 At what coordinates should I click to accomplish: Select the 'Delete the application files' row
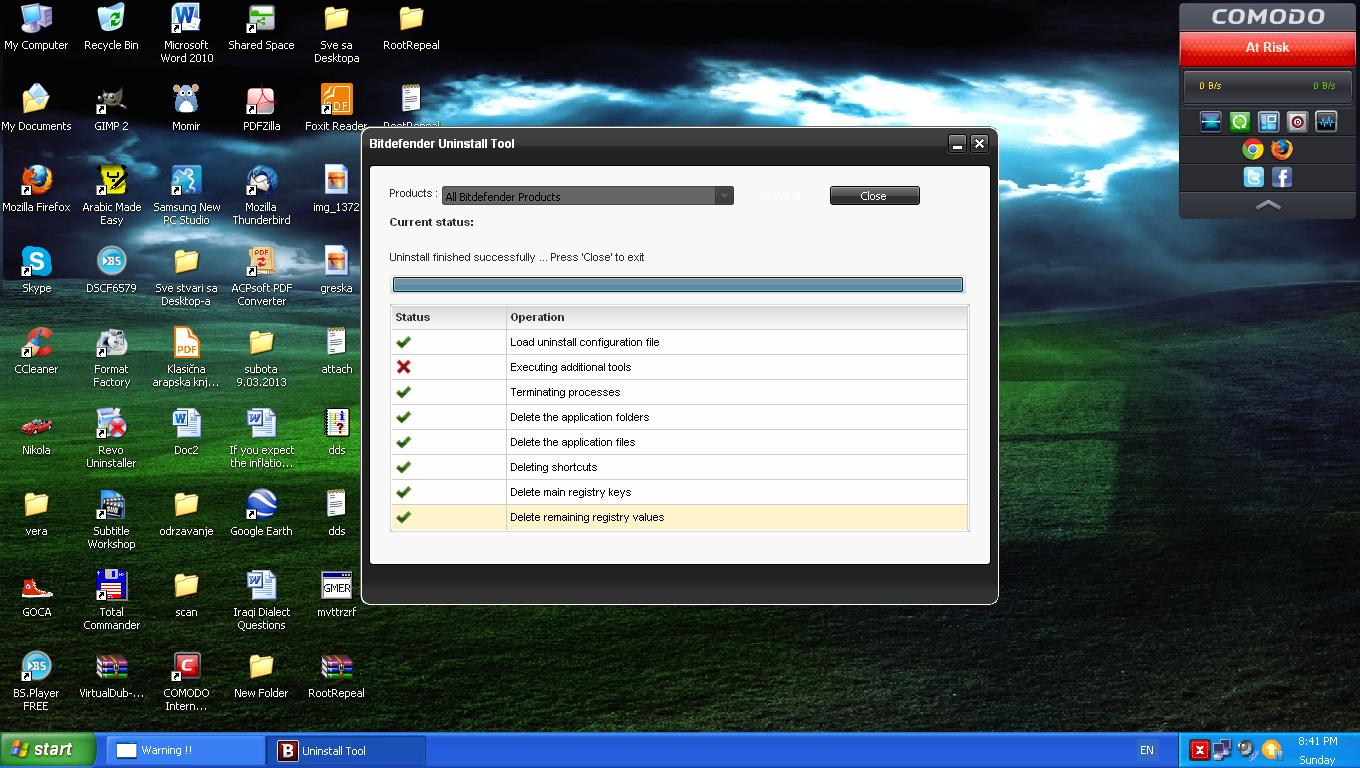click(x=679, y=442)
